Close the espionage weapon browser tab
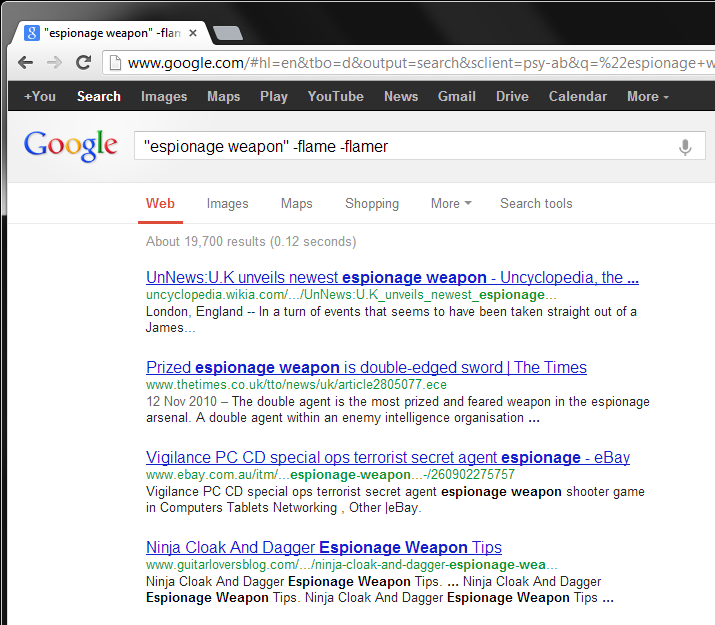 pyautogui.click(x=193, y=33)
